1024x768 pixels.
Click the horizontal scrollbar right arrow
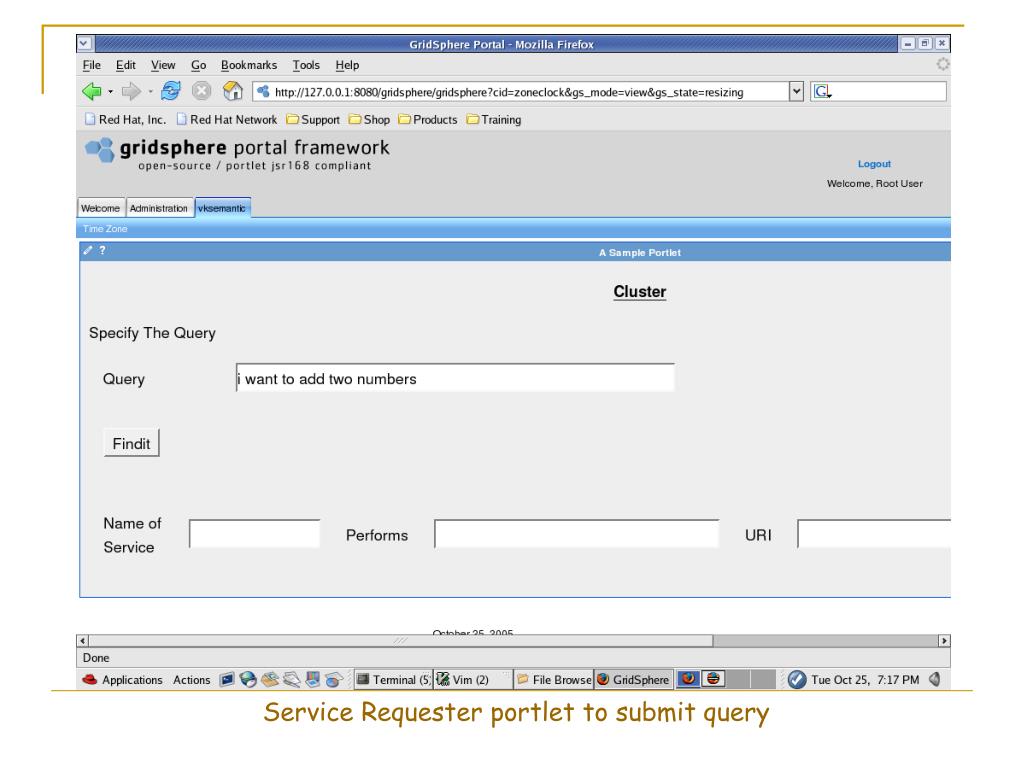944,641
